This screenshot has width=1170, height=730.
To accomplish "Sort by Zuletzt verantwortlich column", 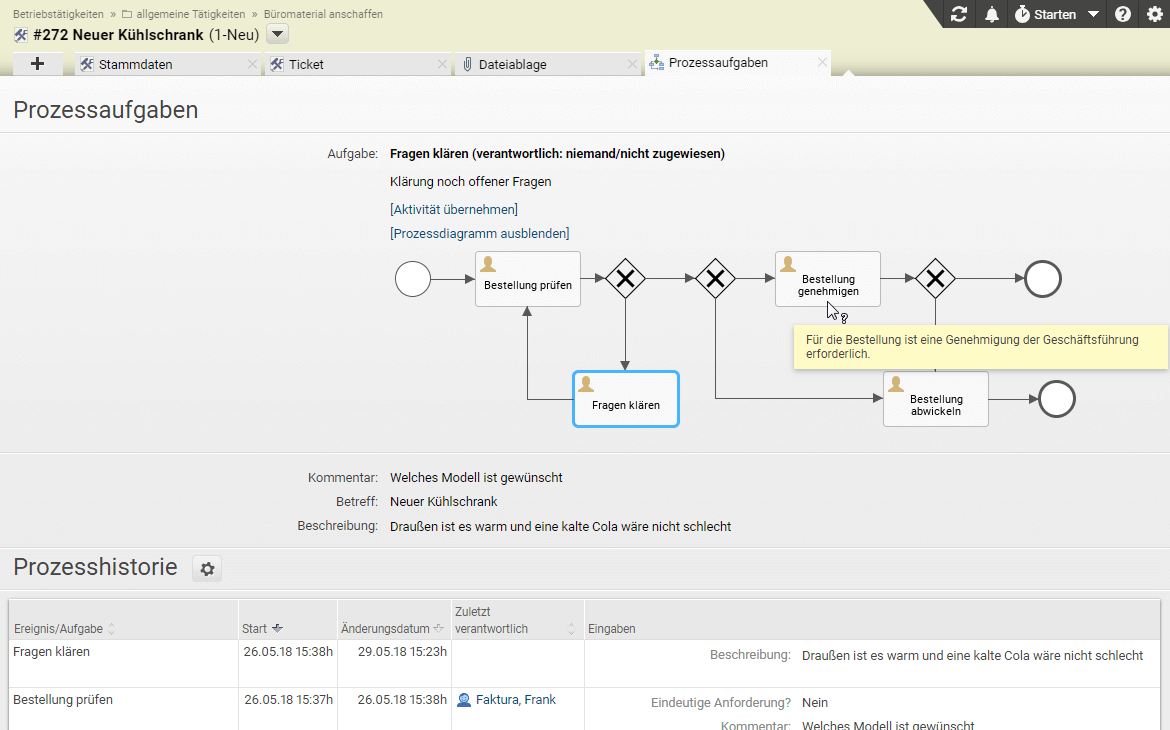I will [x=516, y=620].
